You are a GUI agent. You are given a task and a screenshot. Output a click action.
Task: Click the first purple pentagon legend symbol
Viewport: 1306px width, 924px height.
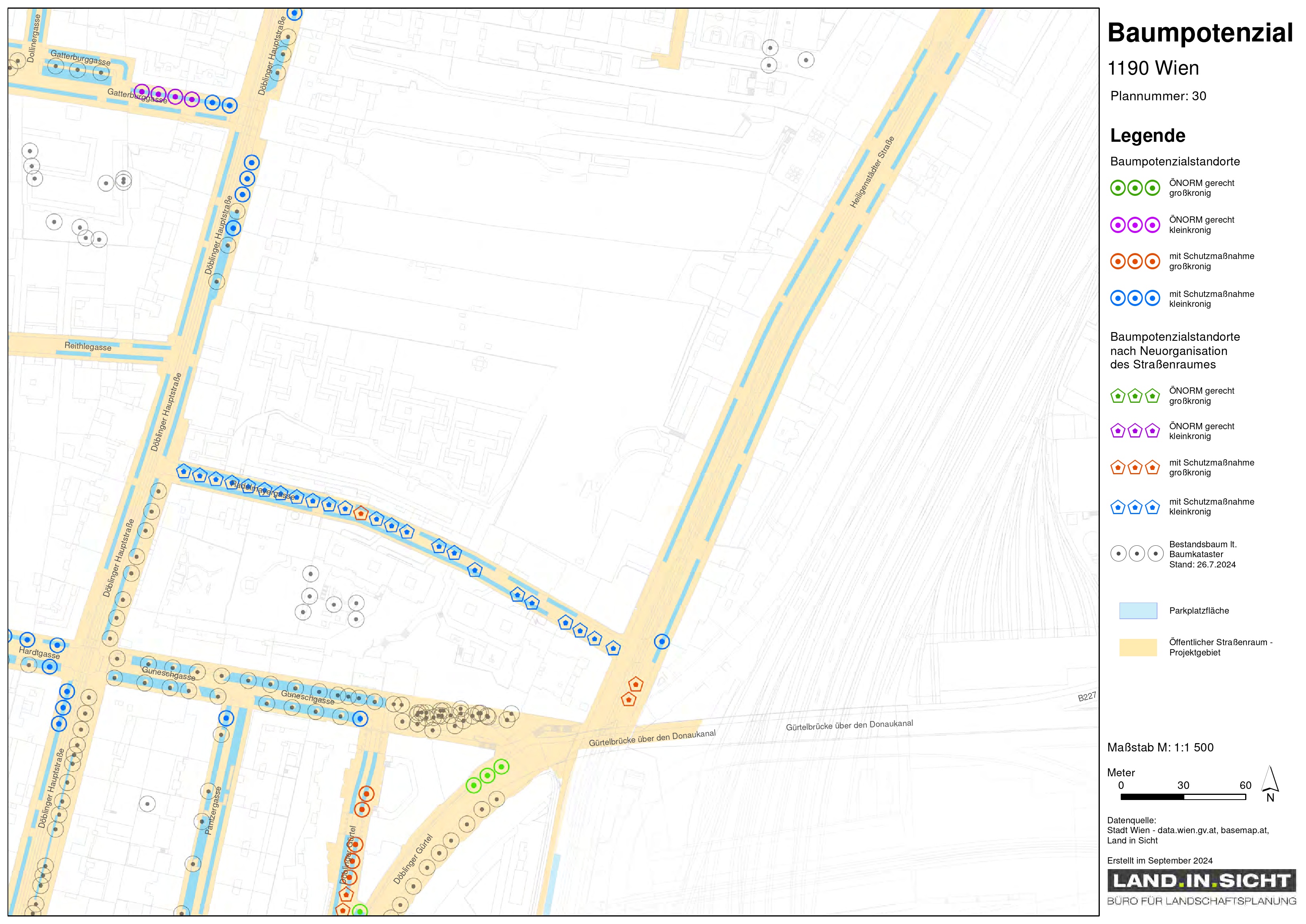coord(1118,431)
